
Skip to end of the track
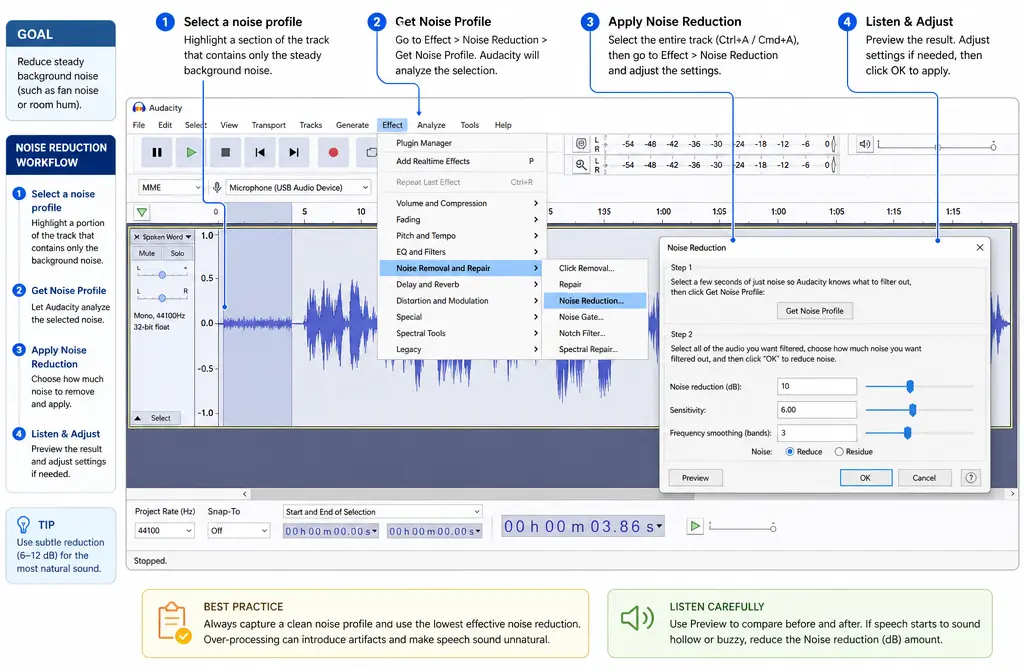pos(294,152)
